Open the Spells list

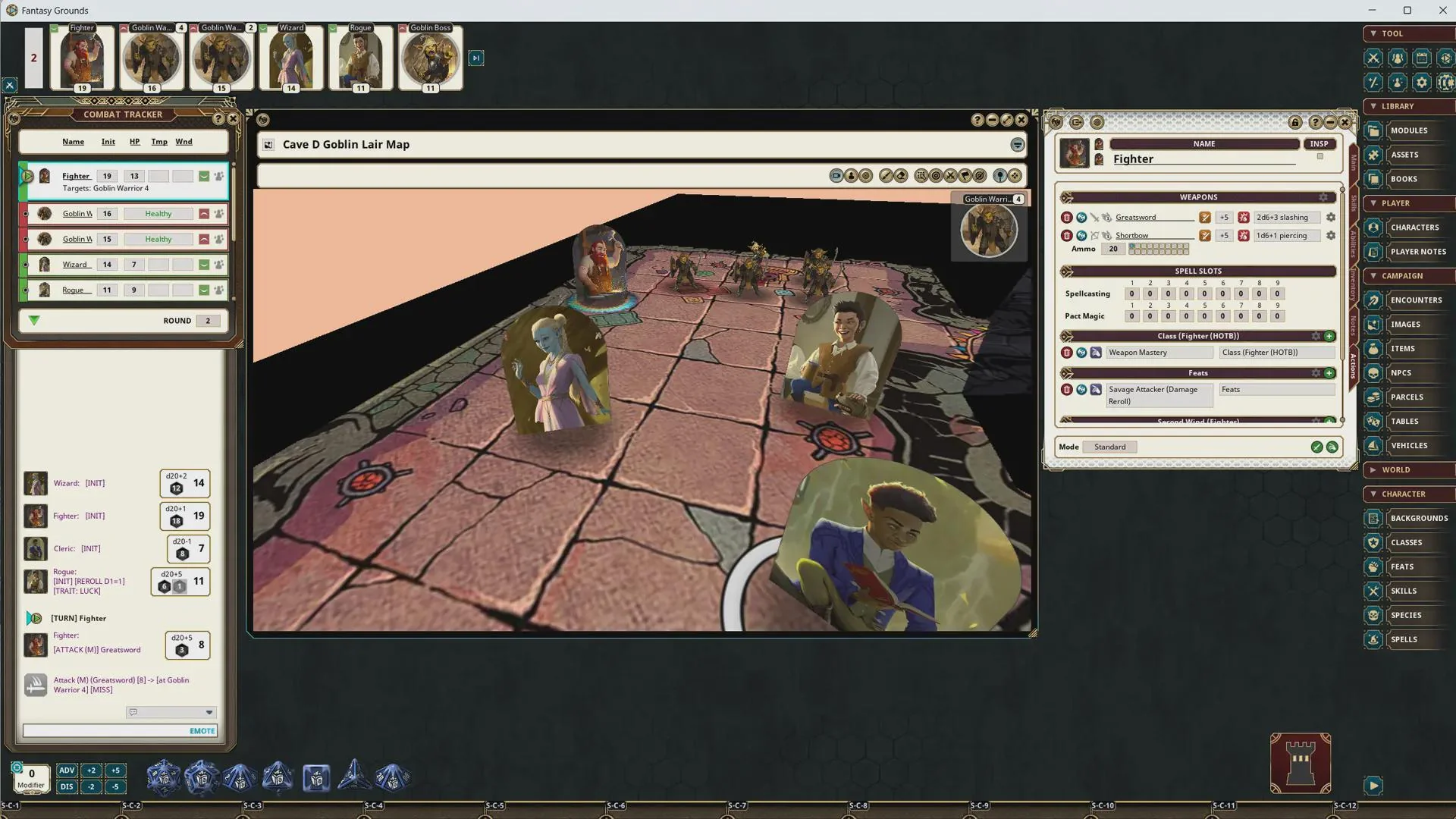(x=1408, y=639)
